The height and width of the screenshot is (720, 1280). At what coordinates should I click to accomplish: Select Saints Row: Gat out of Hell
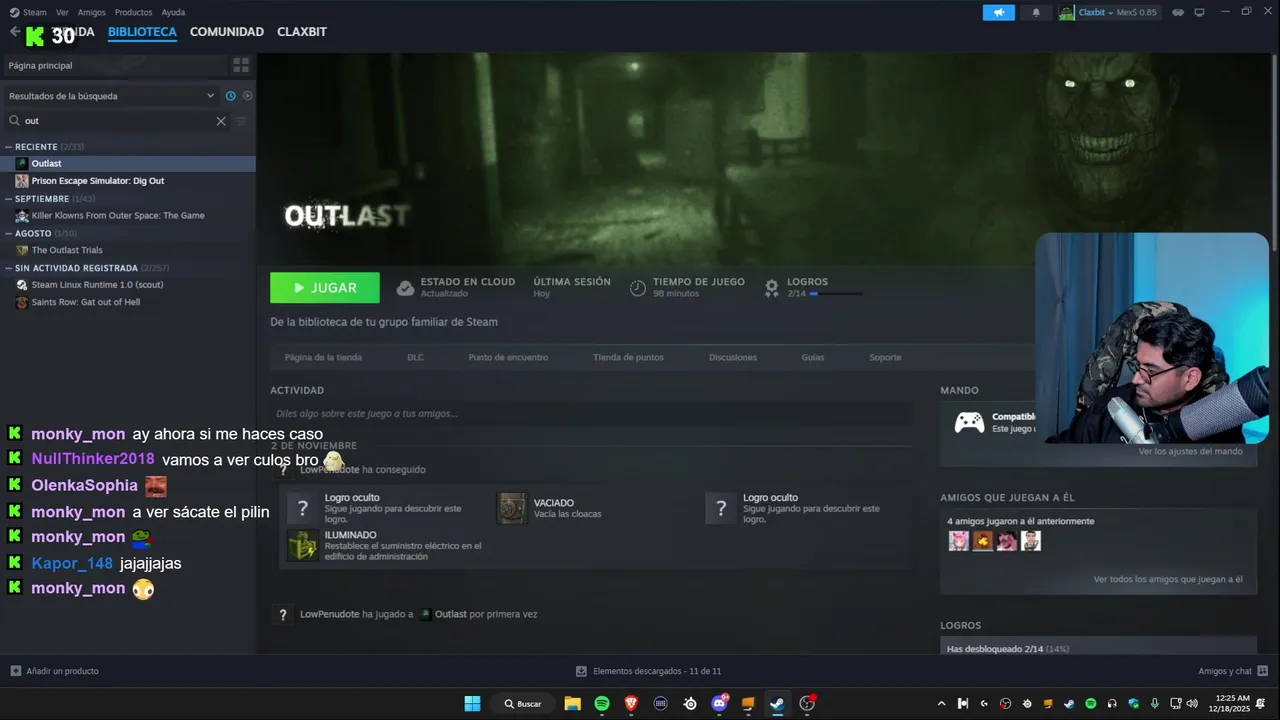pos(128,302)
